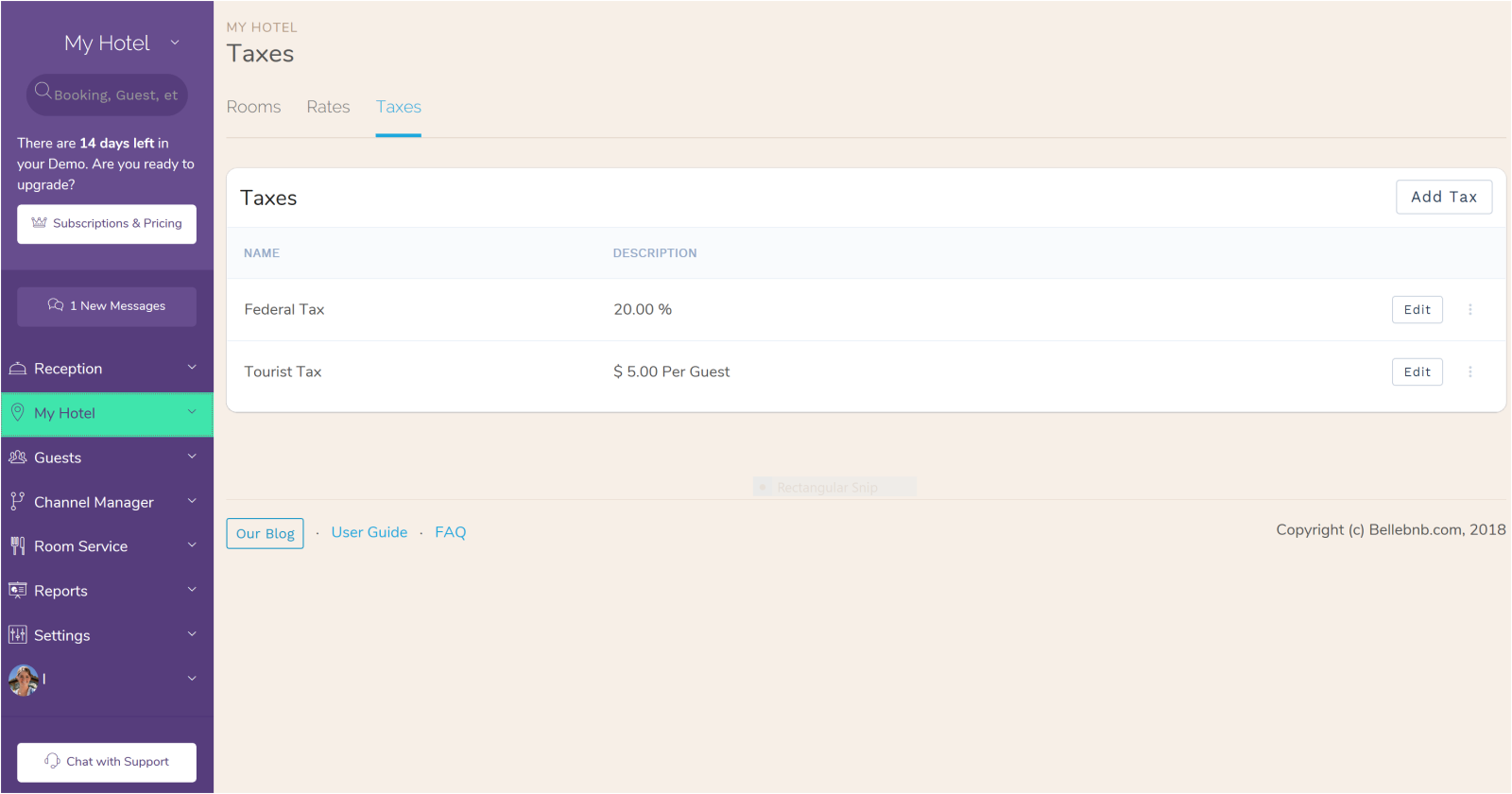The image size is (1512, 794).
Task: Click the MY HOTEL breadcrumb label
Action: click(262, 27)
